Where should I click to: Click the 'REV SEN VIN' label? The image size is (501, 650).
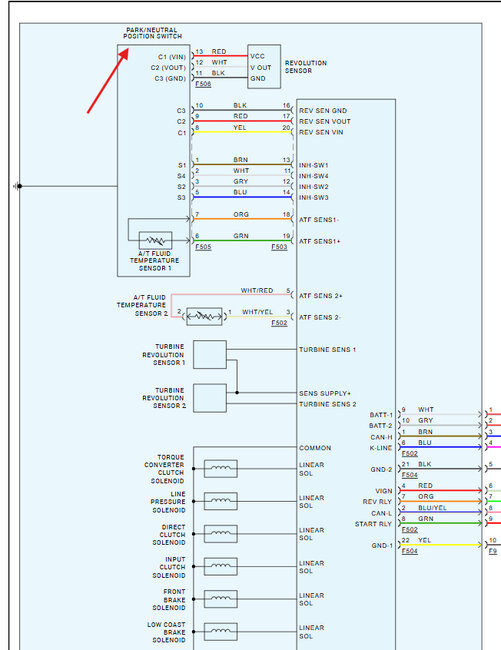point(321,132)
